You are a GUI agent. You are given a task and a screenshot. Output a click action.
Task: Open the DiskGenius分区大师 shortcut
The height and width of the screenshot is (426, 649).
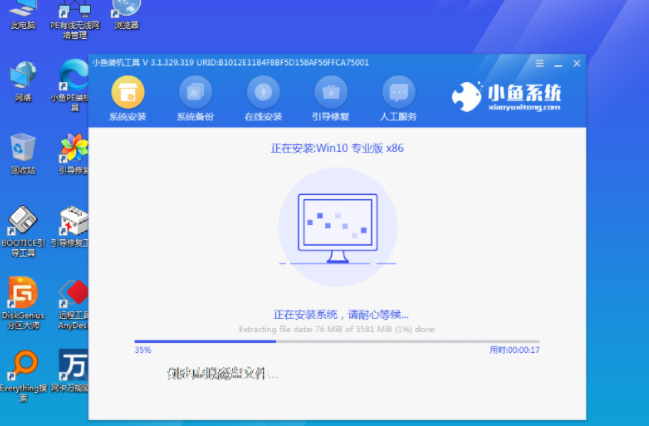point(22,294)
